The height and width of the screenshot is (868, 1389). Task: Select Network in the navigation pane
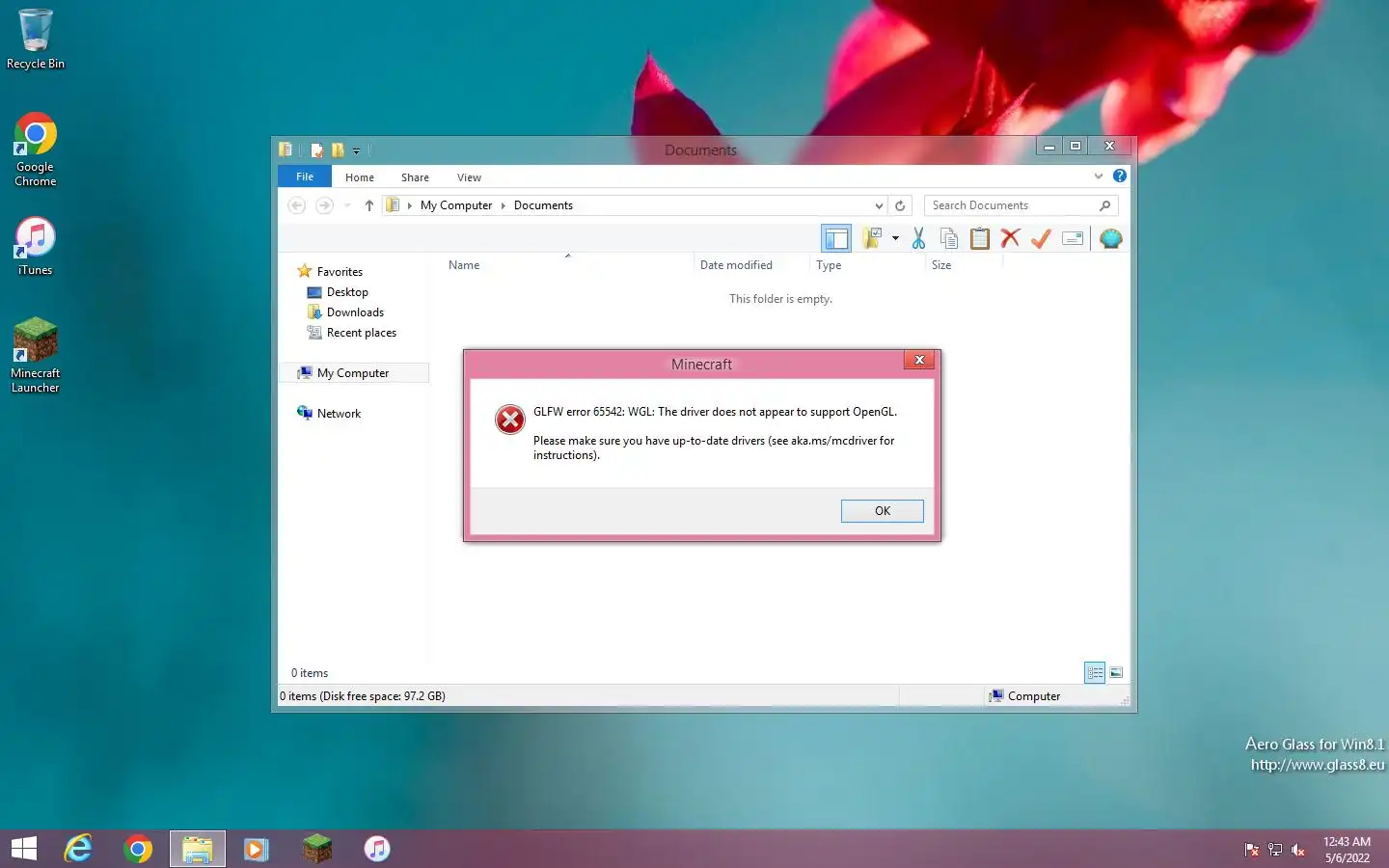coord(329,414)
